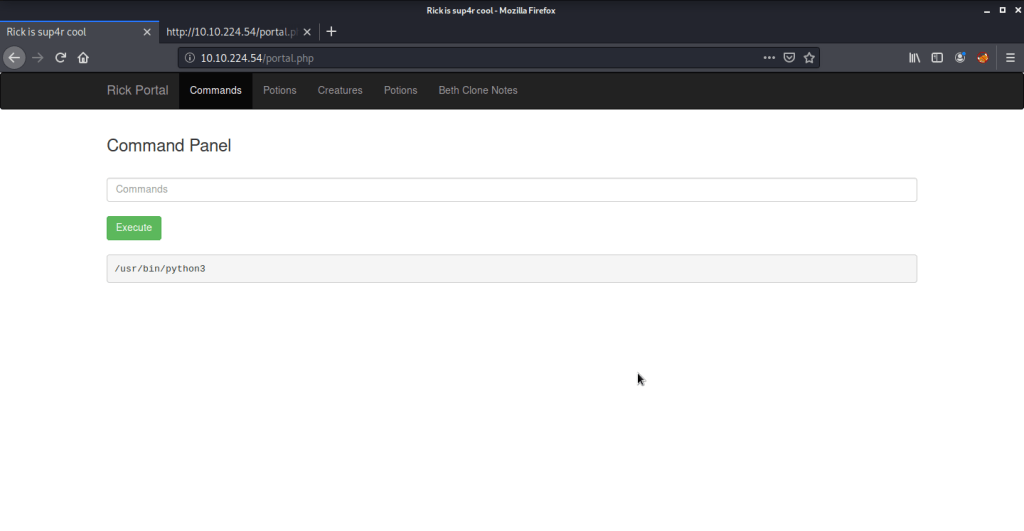1024x531 pixels.
Task: Select the Commands navigation item
Action: (216, 90)
